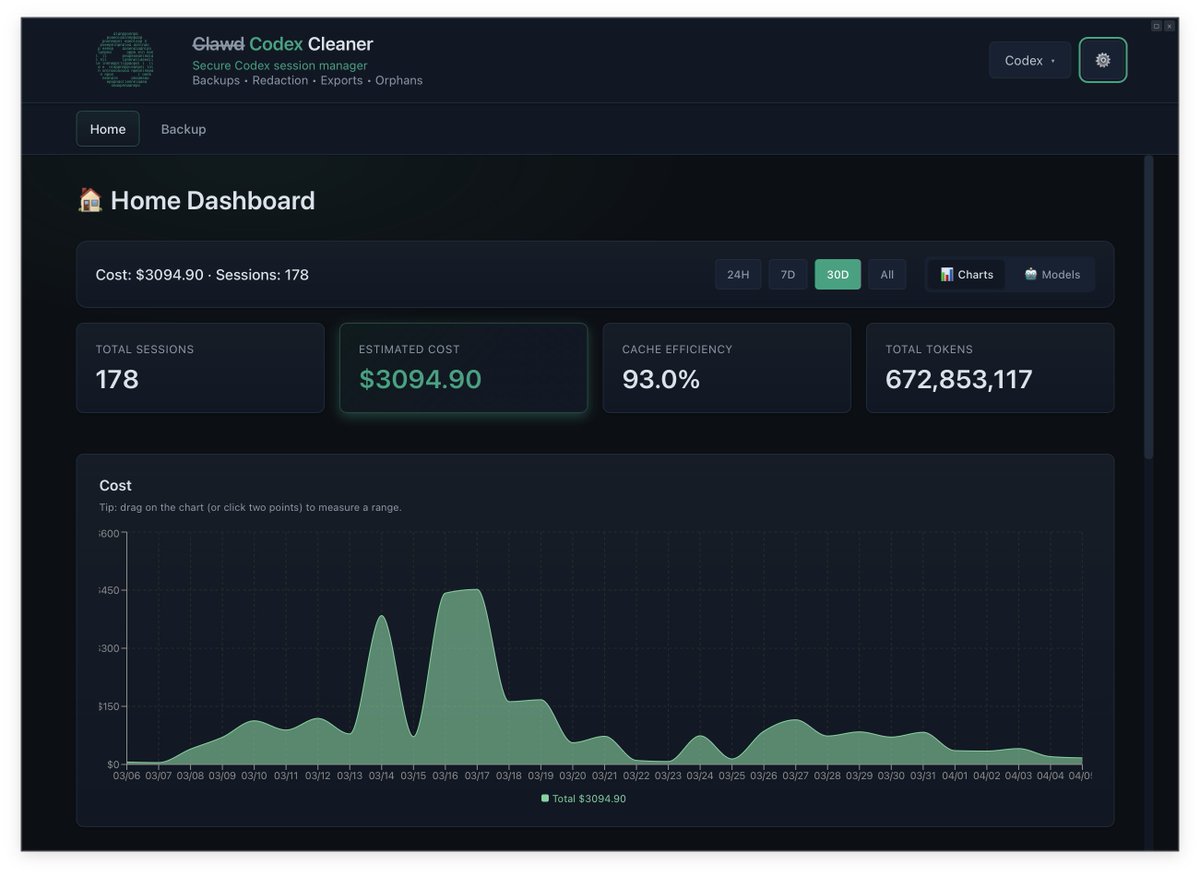Click the 'Home Dashboard' heading

point(212,200)
